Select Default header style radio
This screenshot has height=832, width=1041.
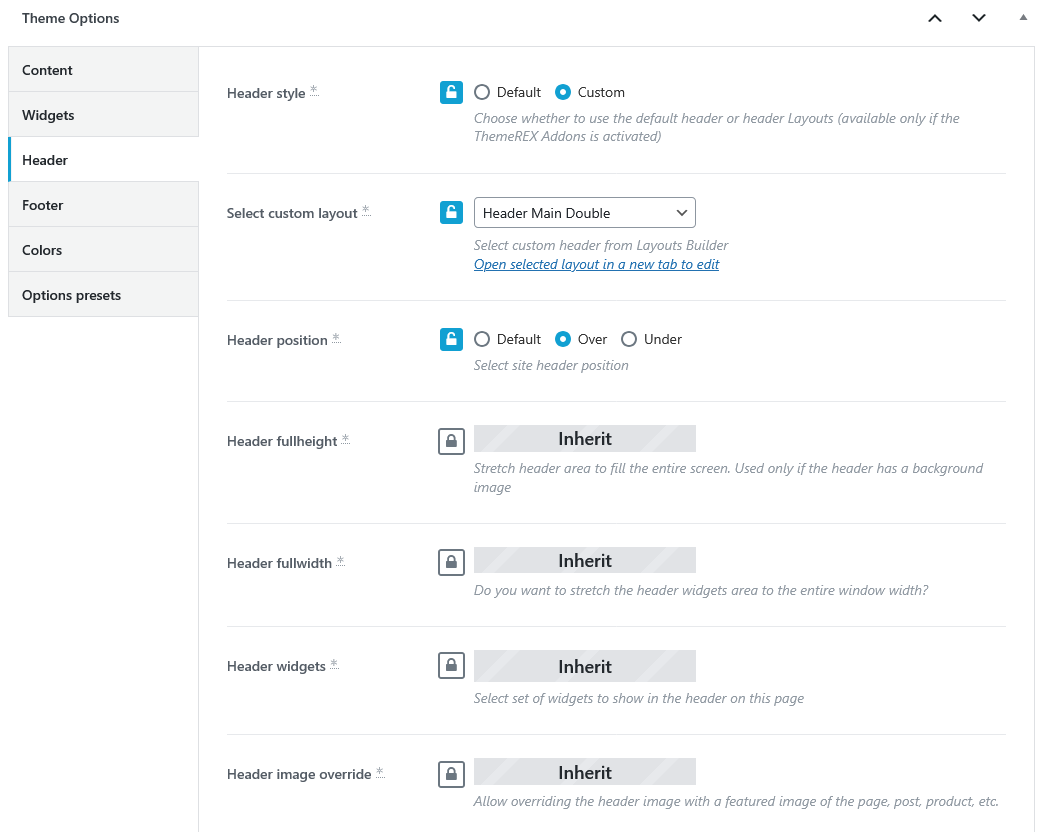pyautogui.click(x=482, y=92)
